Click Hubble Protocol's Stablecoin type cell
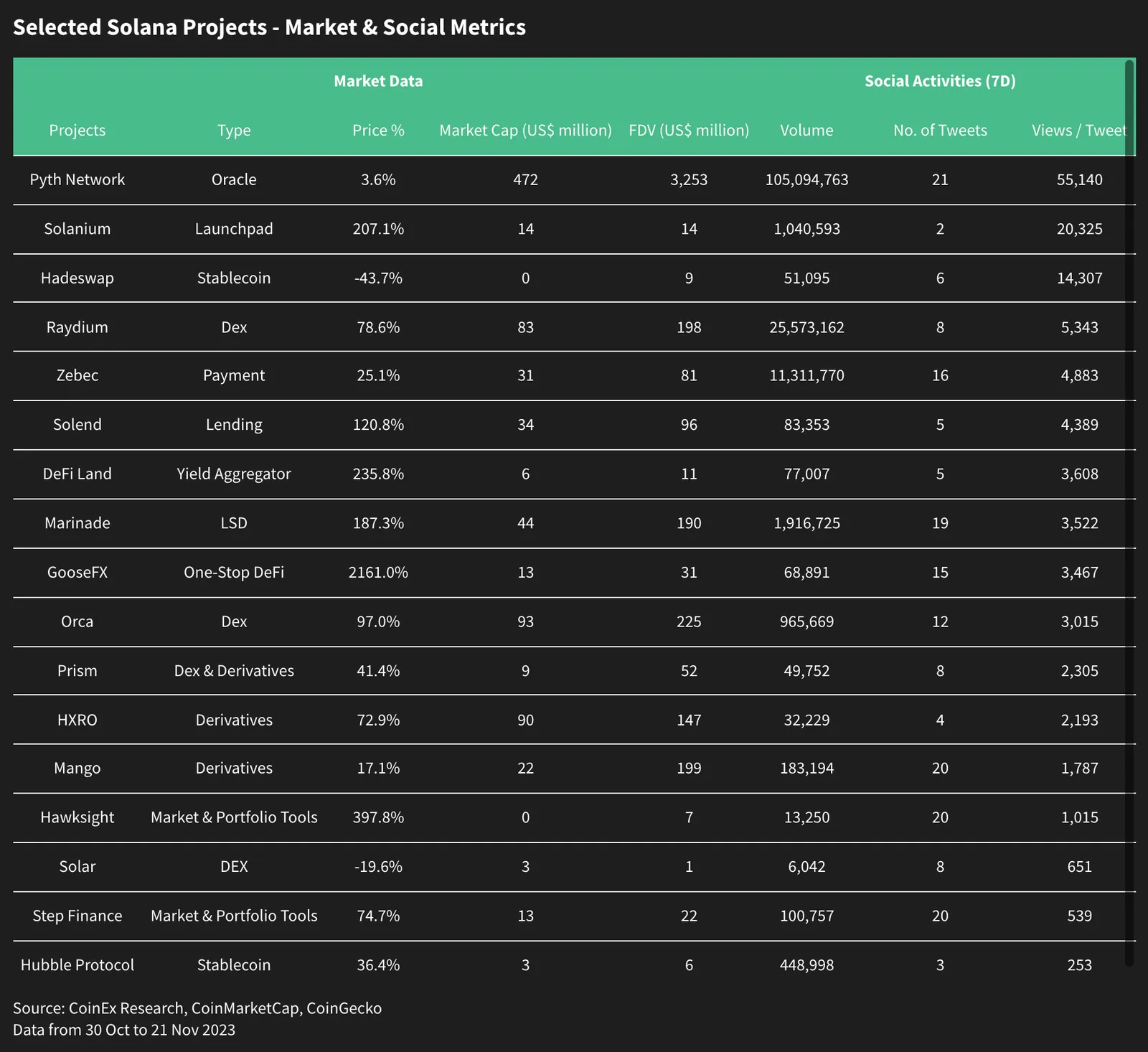This screenshot has width=1148, height=1052. tap(234, 964)
